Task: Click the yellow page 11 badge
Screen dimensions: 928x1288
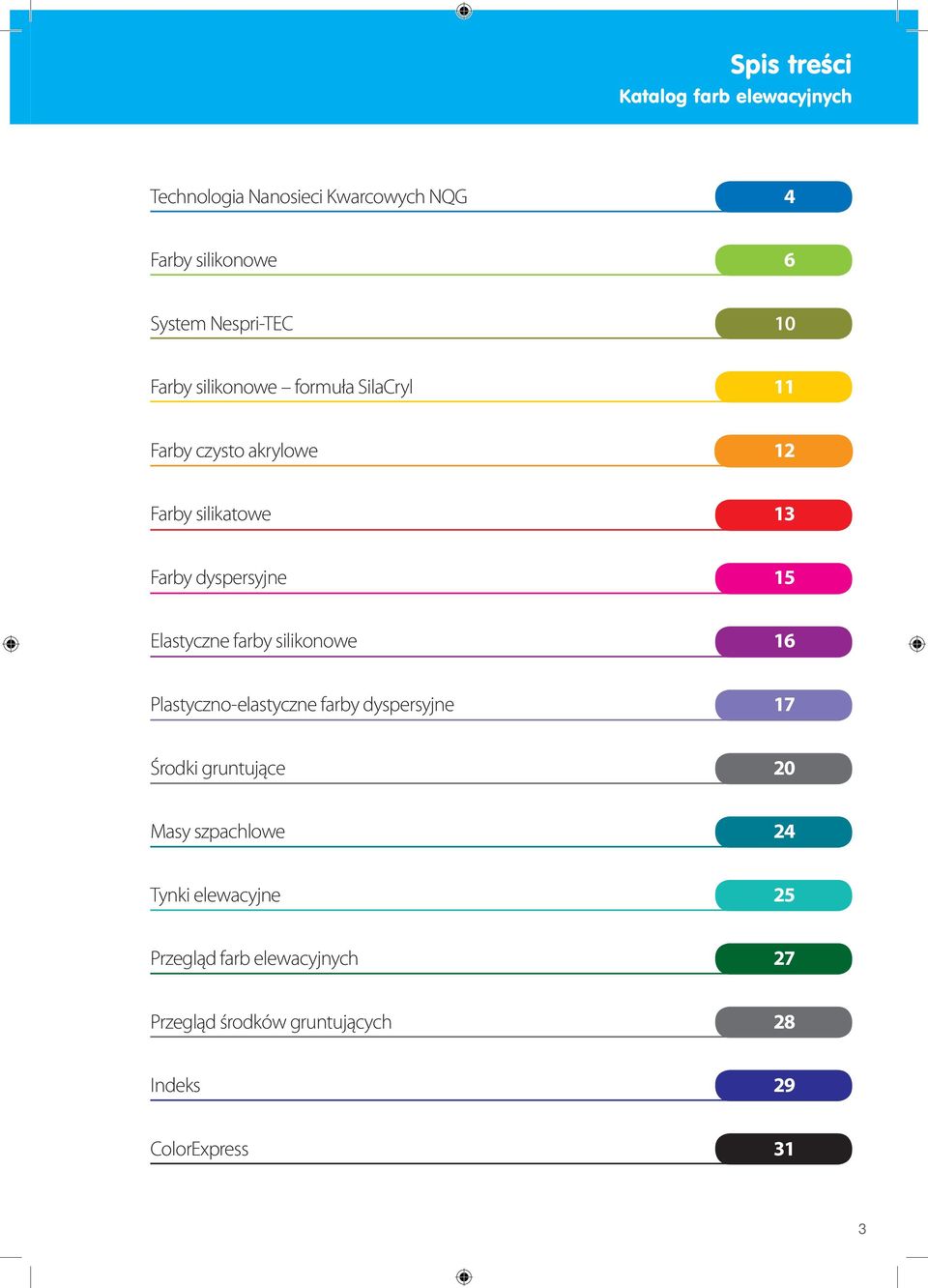Action: pyautogui.click(x=784, y=387)
